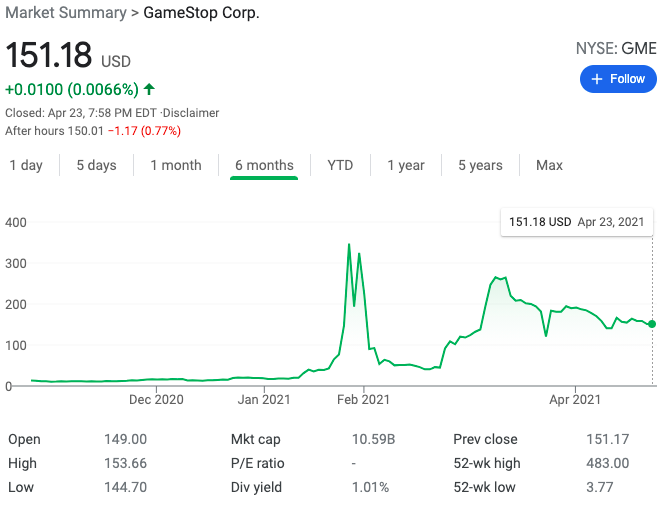Click the After hours 150.01 text

(x=54, y=131)
